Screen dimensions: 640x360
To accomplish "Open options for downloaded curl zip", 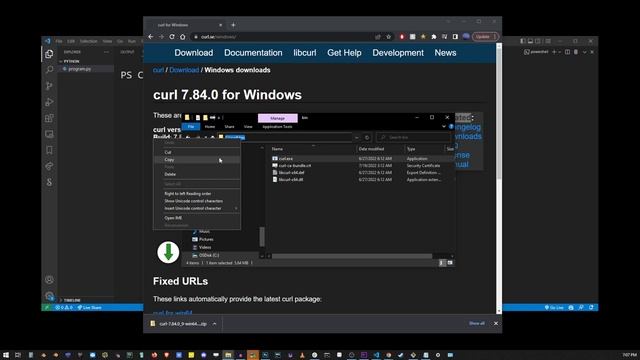I will pyautogui.click(x=214, y=324).
